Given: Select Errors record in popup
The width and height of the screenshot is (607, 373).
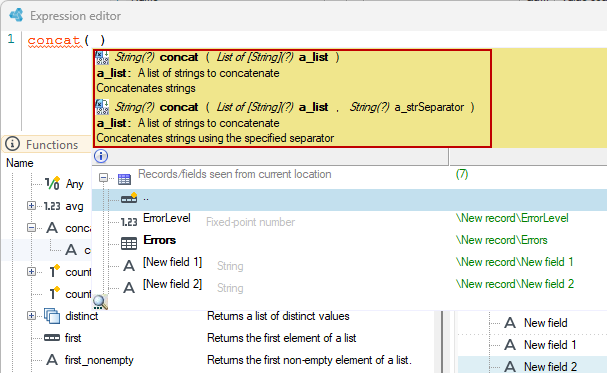Looking at the screenshot, I should coord(159,240).
